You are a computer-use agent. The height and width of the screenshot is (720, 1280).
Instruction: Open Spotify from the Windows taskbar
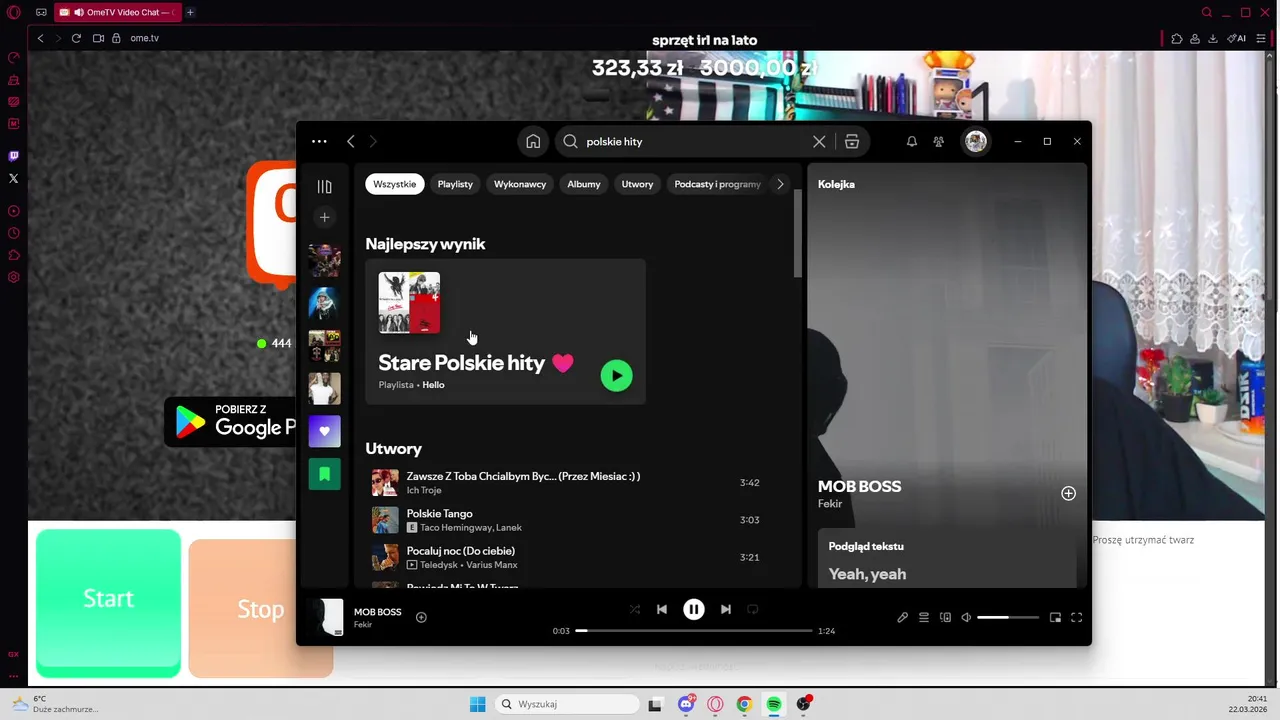tap(774, 704)
